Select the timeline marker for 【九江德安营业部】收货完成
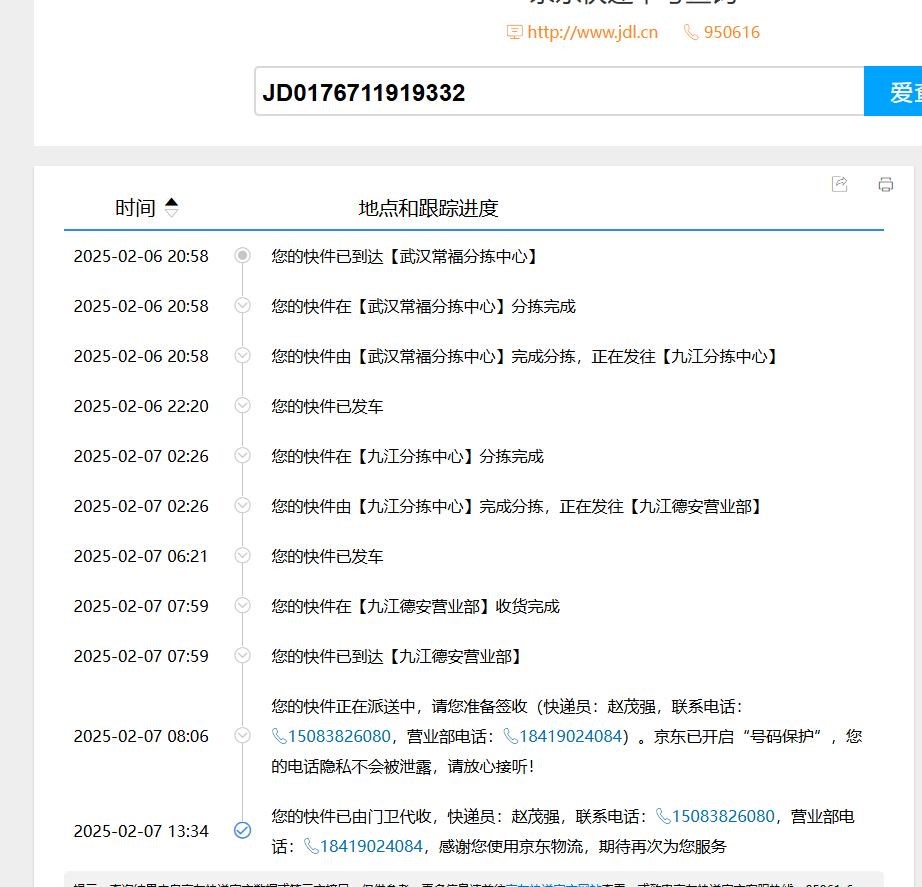 [242, 605]
